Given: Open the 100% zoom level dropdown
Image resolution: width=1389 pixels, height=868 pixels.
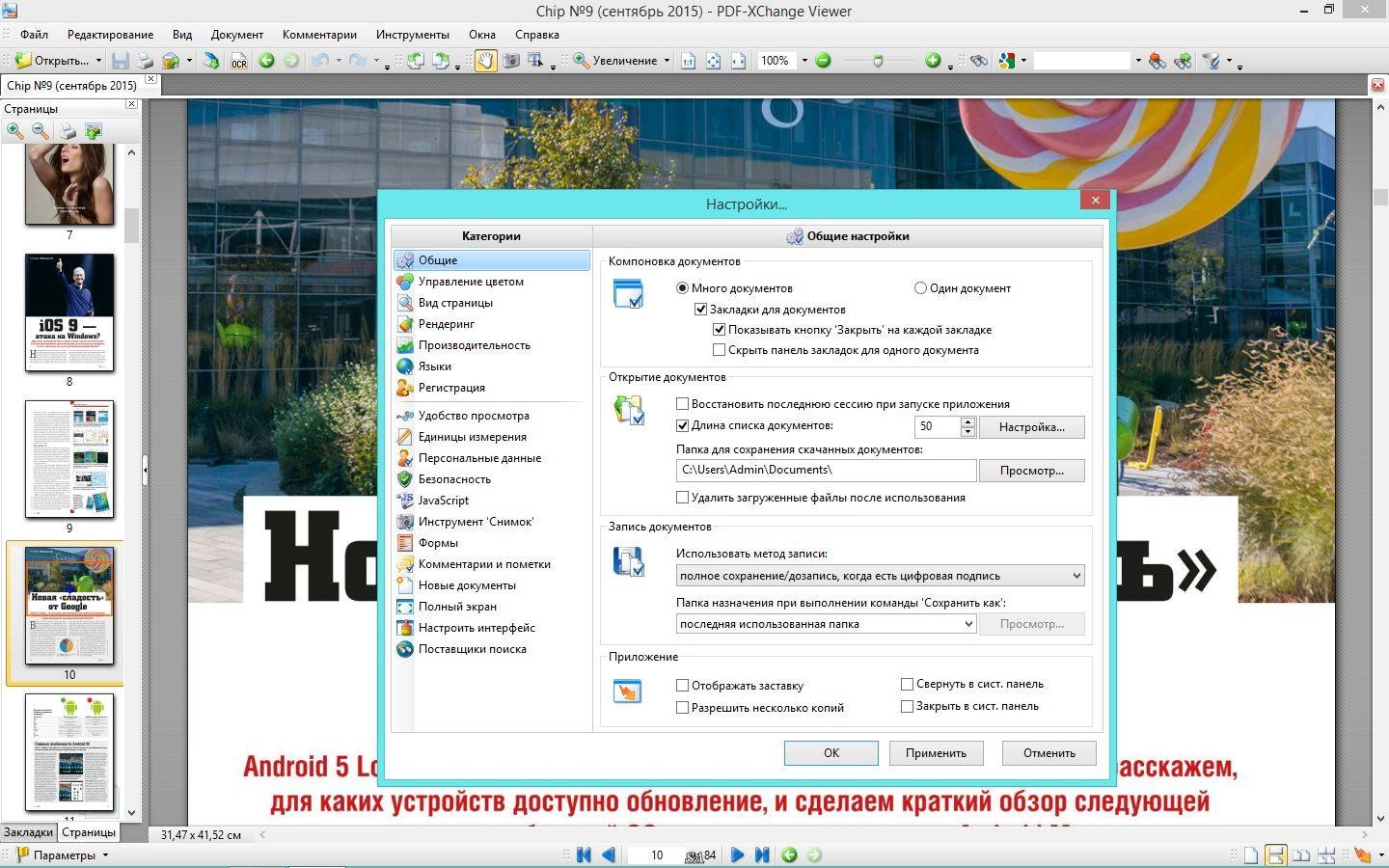Looking at the screenshot, I should (804, 61).
